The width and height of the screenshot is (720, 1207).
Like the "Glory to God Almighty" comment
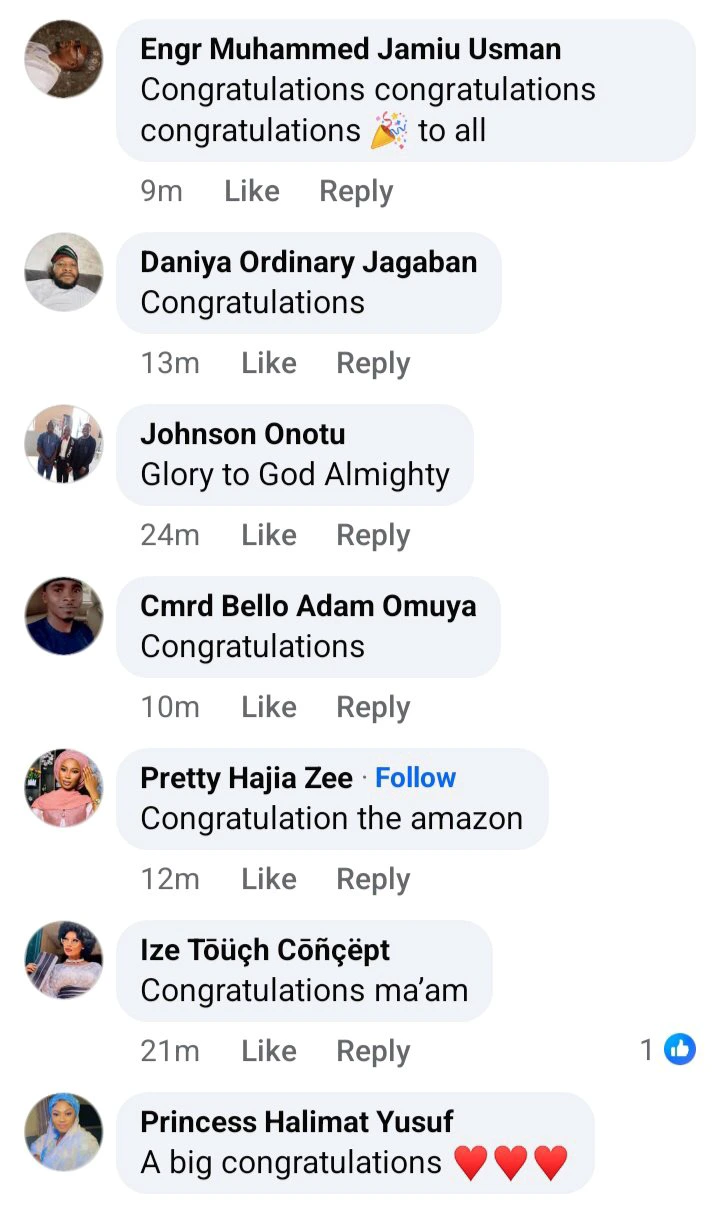coord(268,535)
